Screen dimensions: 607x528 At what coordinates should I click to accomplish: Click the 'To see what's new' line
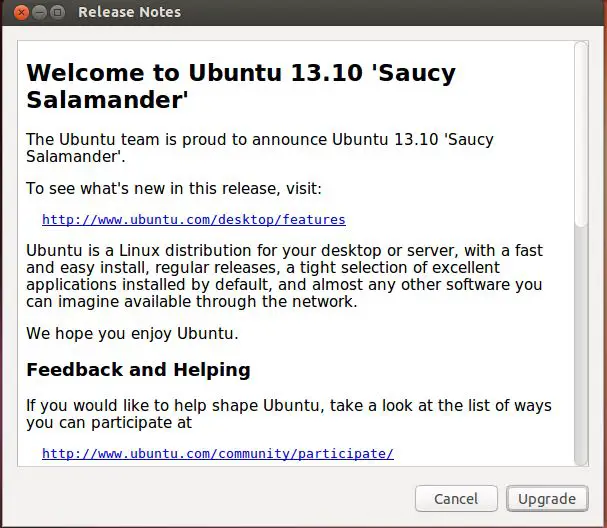(174, 189)
